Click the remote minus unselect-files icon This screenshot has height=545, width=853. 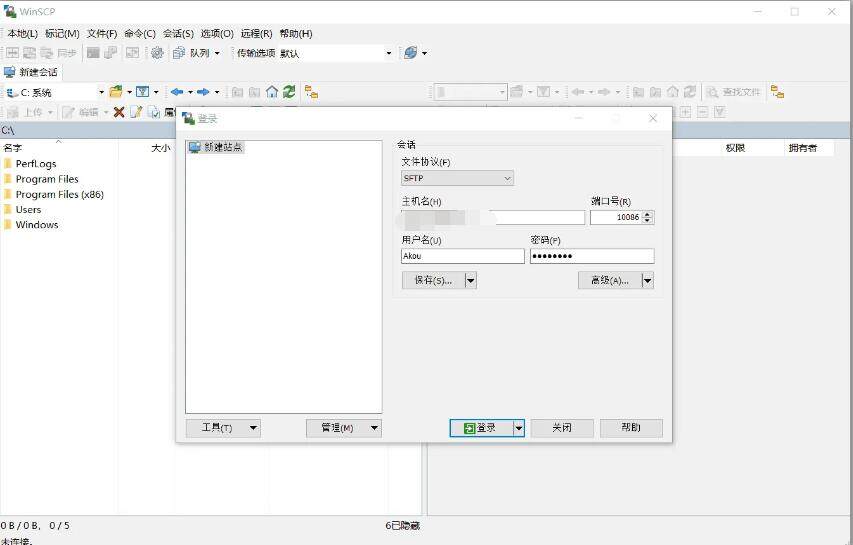click(703, 112)
